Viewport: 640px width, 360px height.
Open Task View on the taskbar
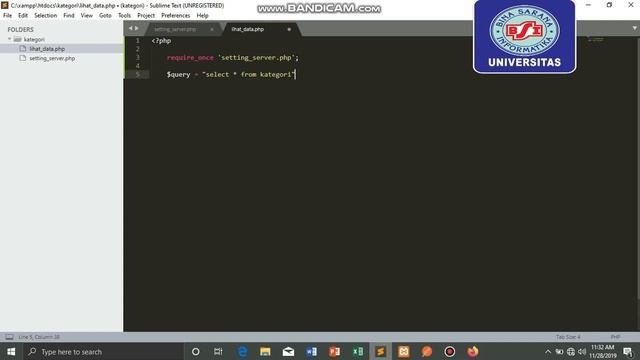click(x=218, y=351)
